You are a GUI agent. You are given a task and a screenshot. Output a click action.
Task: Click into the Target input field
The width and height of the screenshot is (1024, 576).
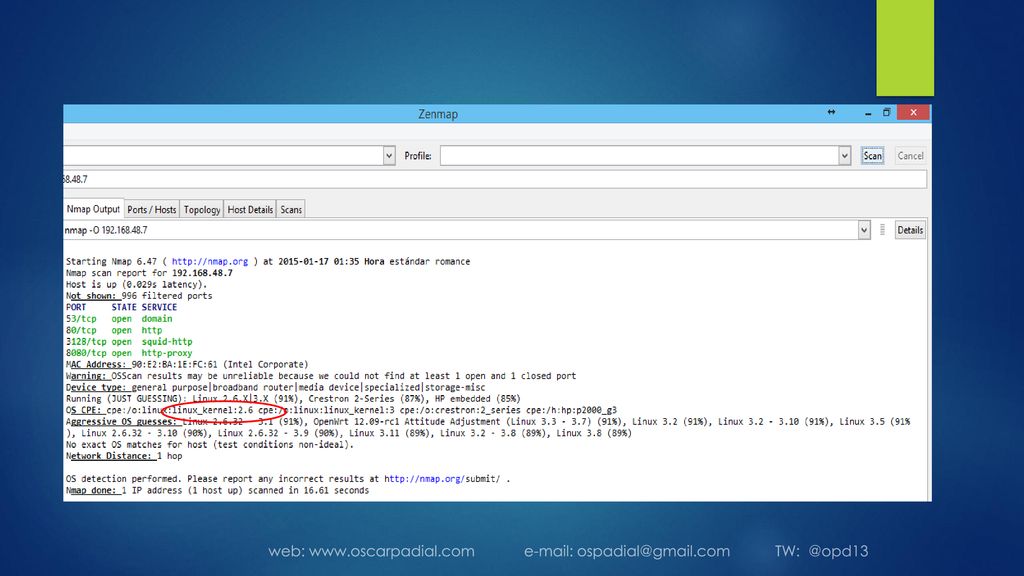coord(223,155)
